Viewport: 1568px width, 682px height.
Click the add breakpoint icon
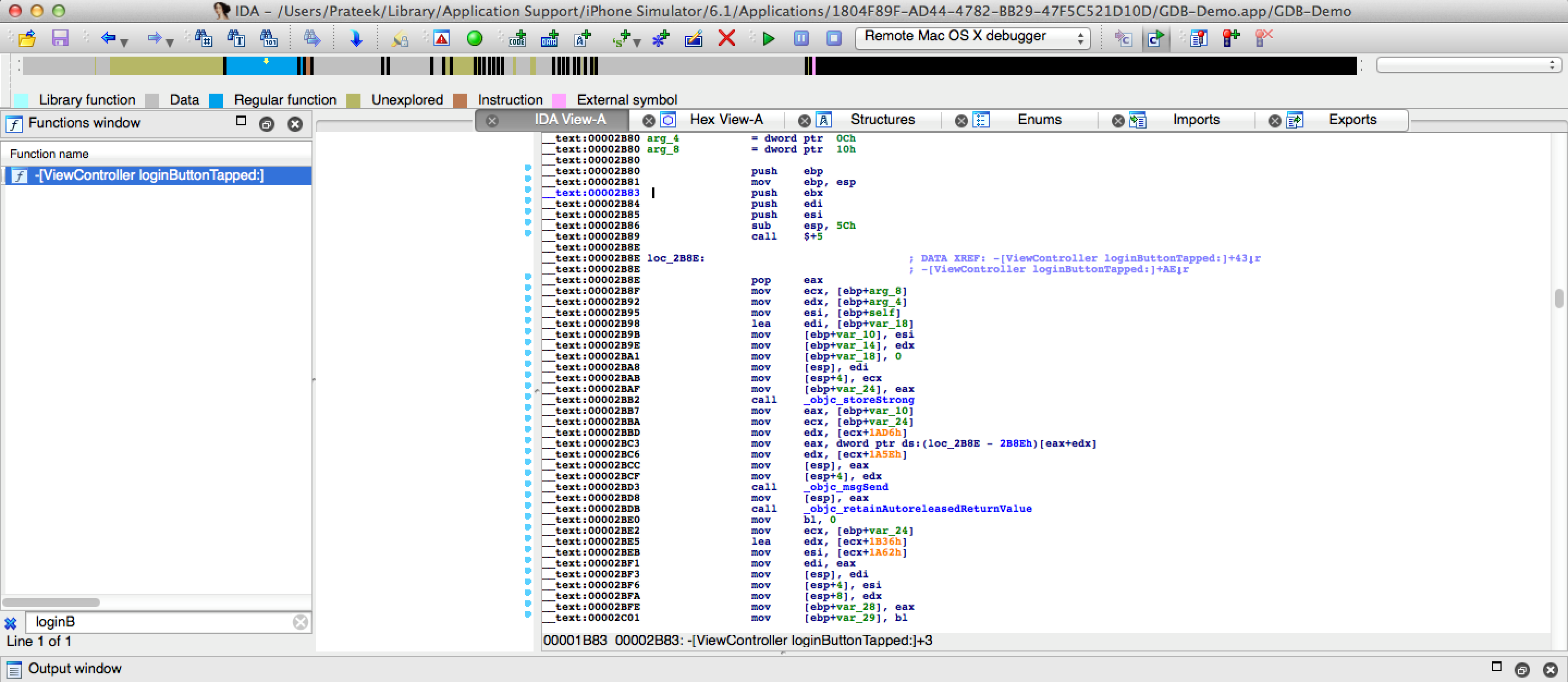click(1231, 39)
